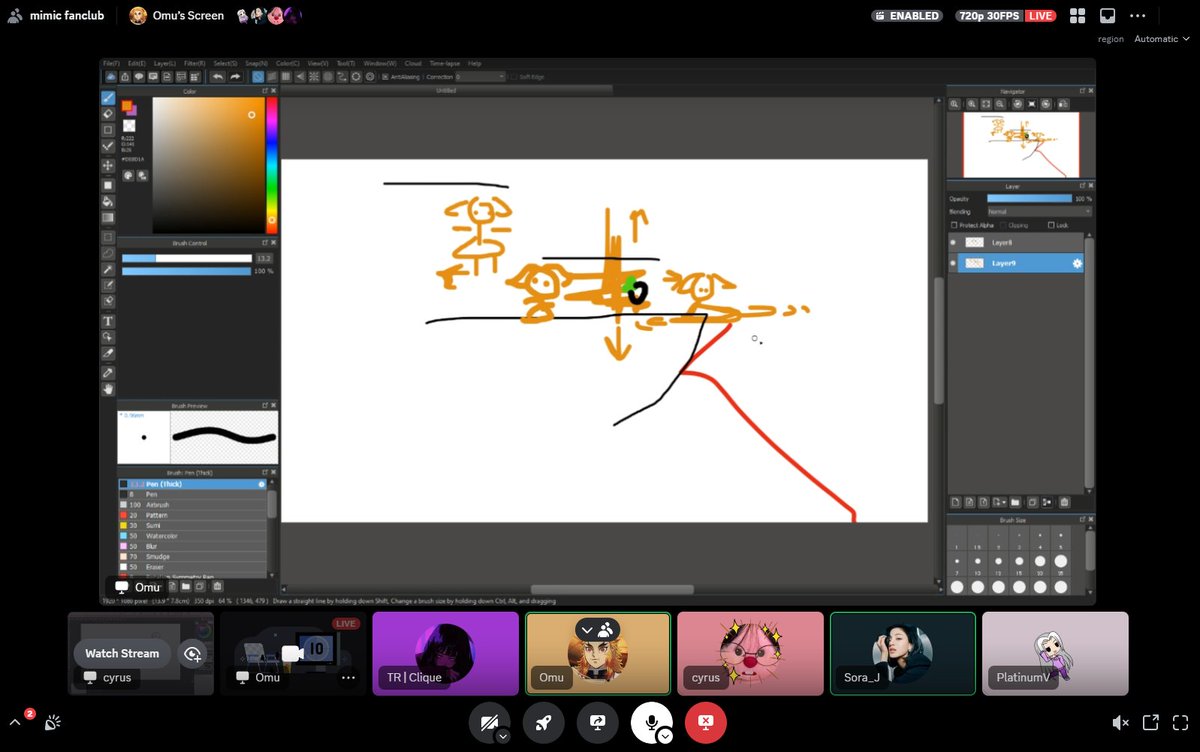Toggle the Soft Edge checkbox
This screenshot has width=1200, height=752.
click(512, 77)
